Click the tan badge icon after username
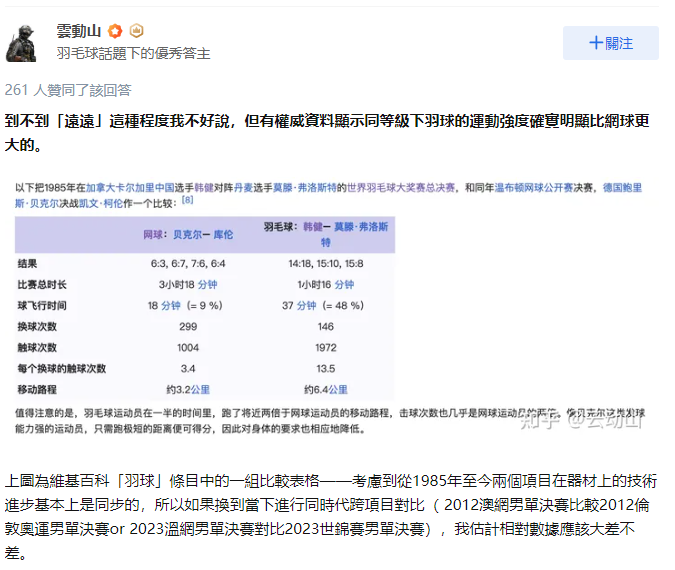Screen dimensions: 675x570 136,31
